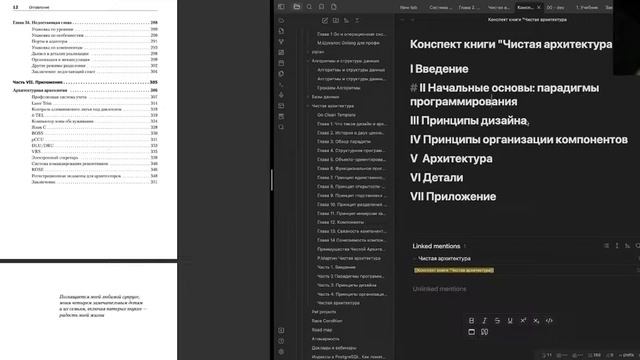
Task: Apply strikethrough from floating format toolbar
Action: (497, 321)
